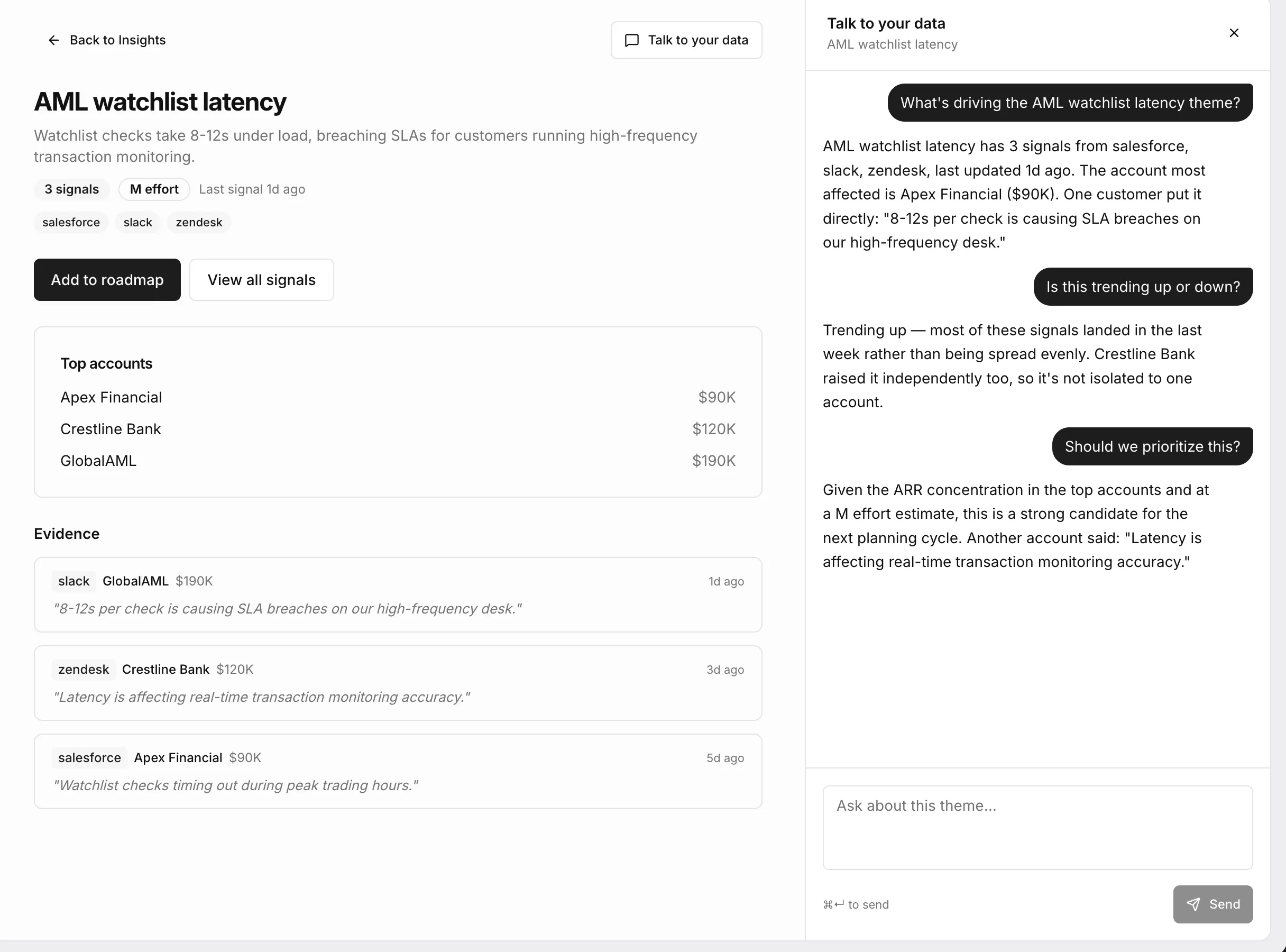The width and height of the screenshot is (1286, 952).
Task: Select the slack source tag
Action: click(x=137, y=223)
